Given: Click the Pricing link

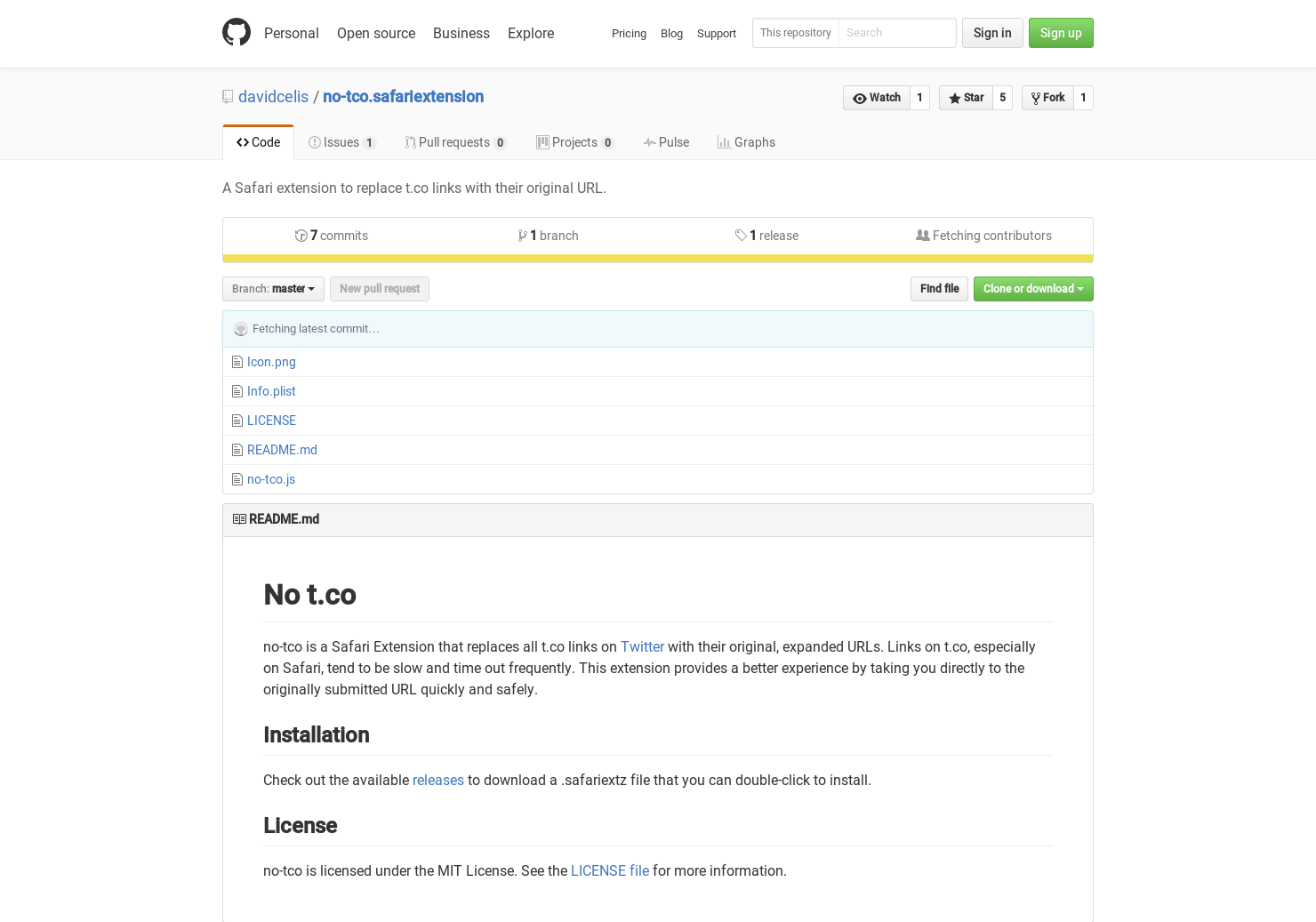Looking at the screenshot, I should point(629,33).
